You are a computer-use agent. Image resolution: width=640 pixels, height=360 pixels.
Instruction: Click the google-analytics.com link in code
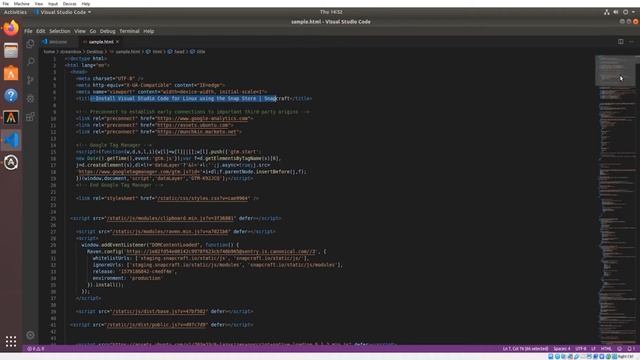click(202, 118)
